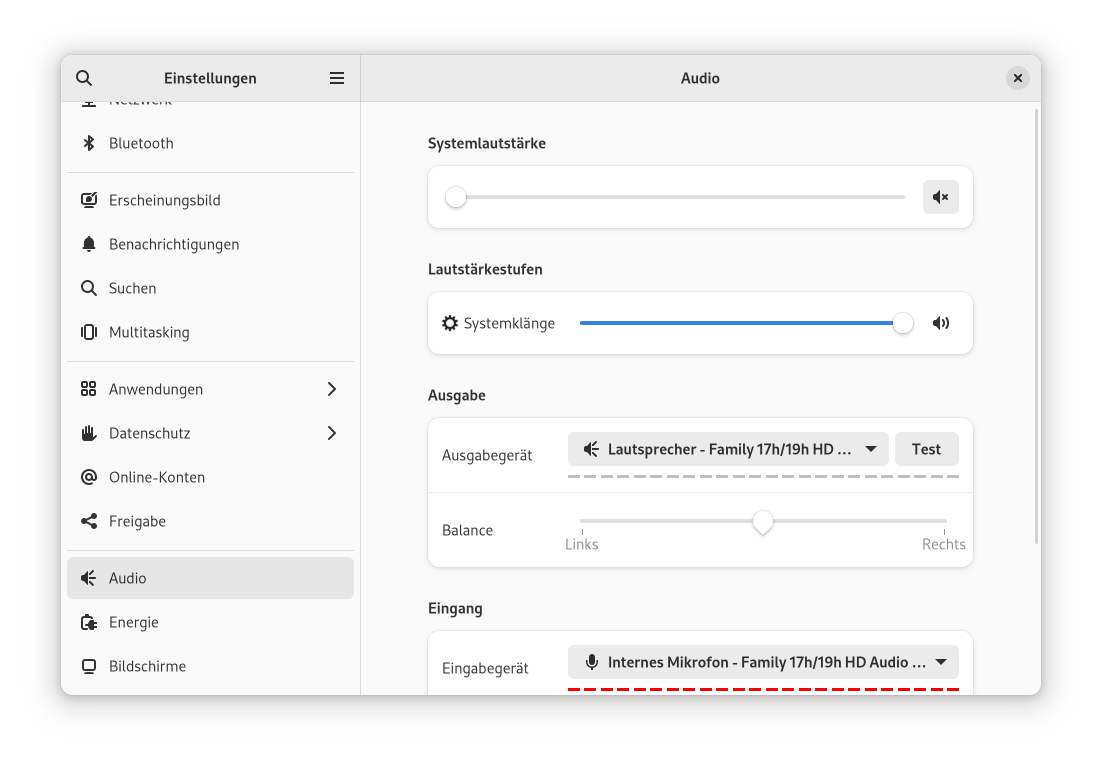The height and width of the screenshot is (762, 1102).
Task: Mute Systemklänge using its speaker icon
Action: tap(940, 323)
